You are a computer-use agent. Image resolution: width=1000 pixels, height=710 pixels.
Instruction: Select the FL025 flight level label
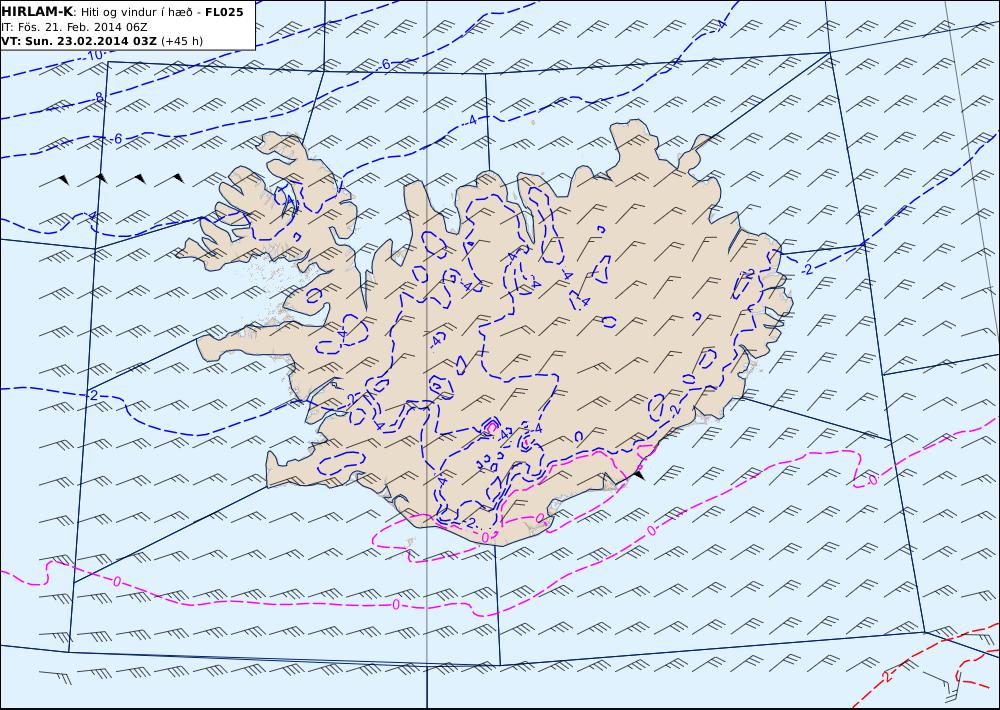[224, 11]
